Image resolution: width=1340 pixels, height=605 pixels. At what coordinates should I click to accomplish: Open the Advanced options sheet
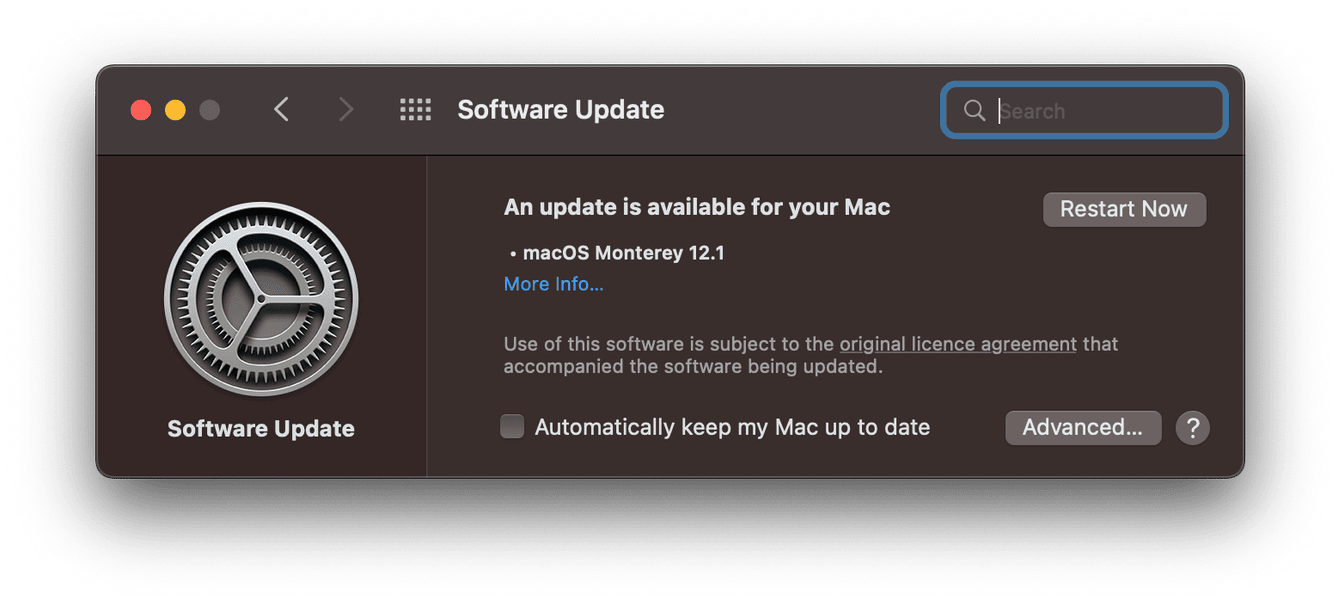coord(1083,427)
